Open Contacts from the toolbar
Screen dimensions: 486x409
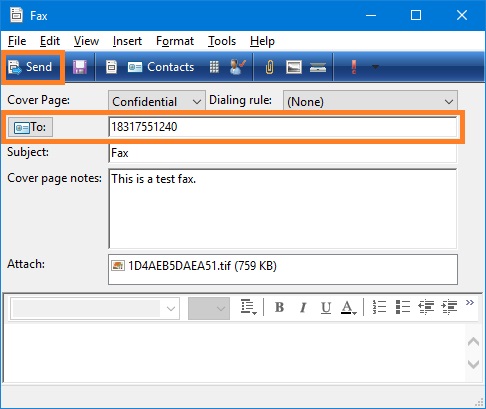(161, 67)
